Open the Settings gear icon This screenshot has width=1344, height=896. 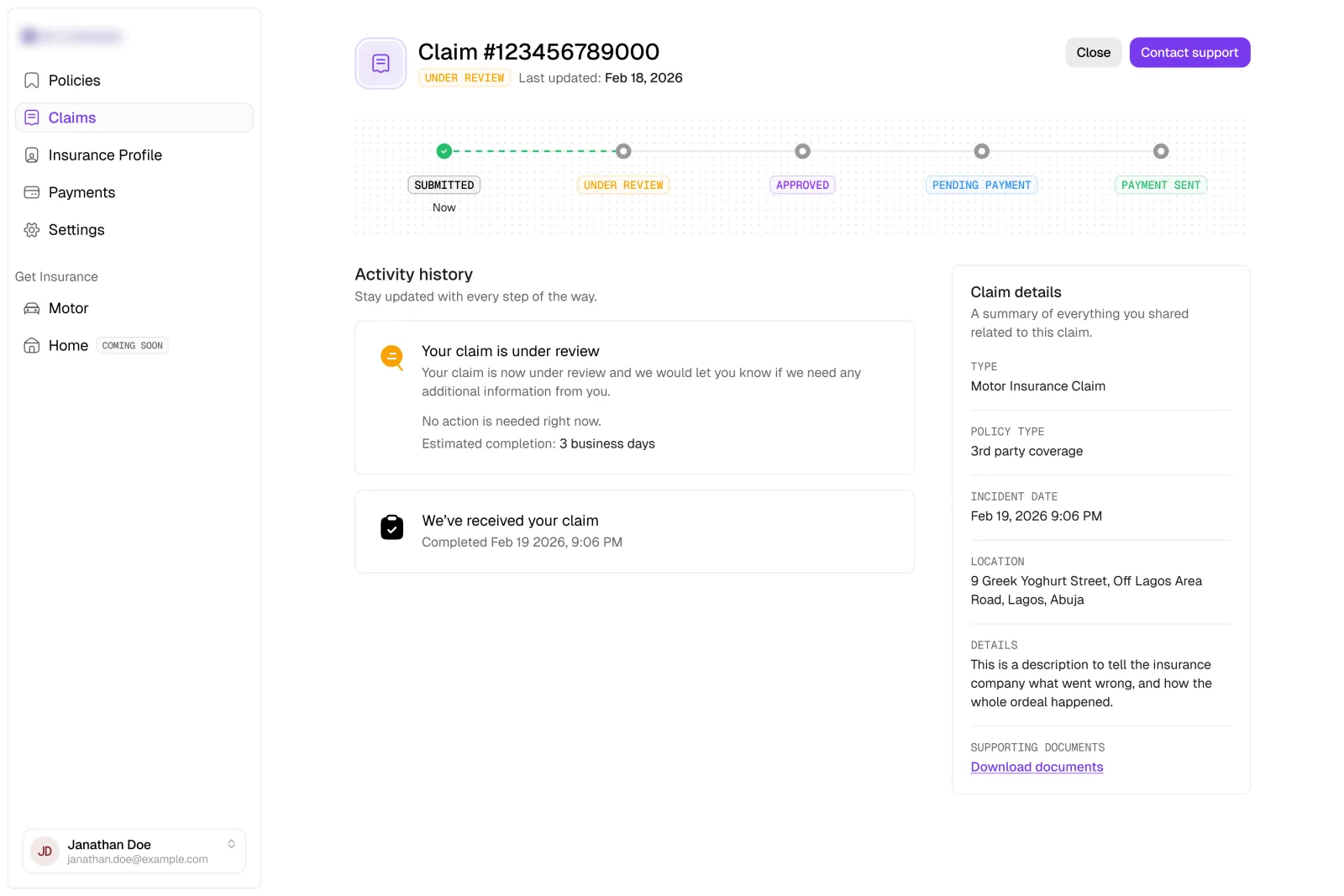(x=32, y=230)
